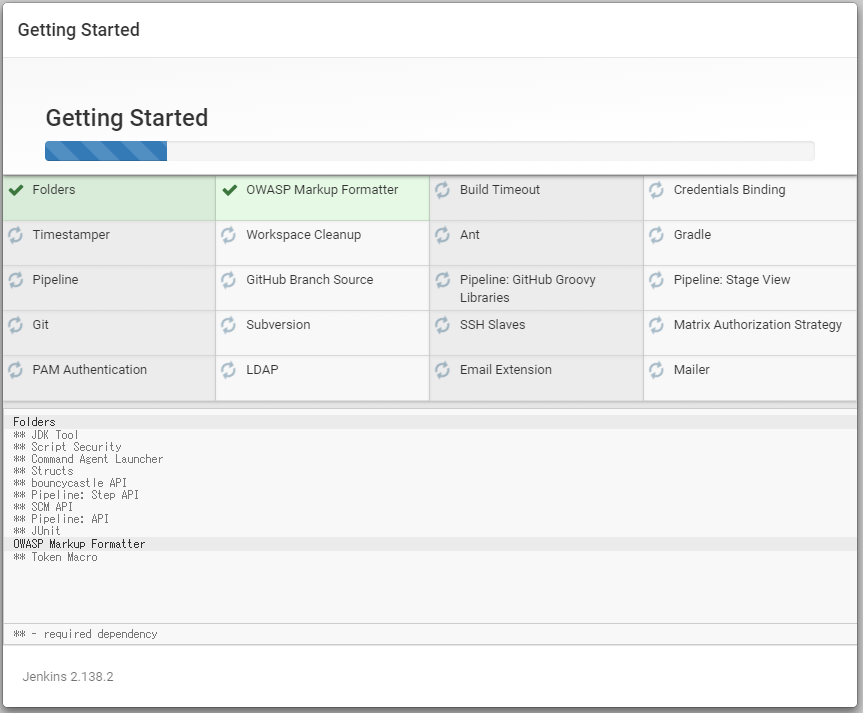Click the Folders heading in the log panel

pos(34,421)
